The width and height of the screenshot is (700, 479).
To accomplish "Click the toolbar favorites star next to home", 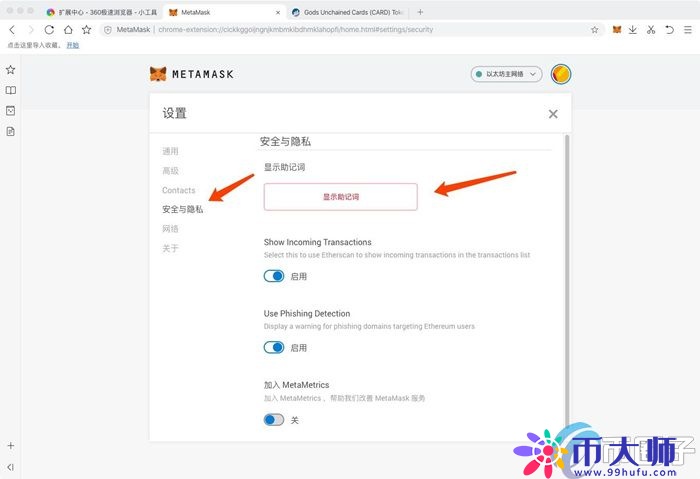I will 87,29.
